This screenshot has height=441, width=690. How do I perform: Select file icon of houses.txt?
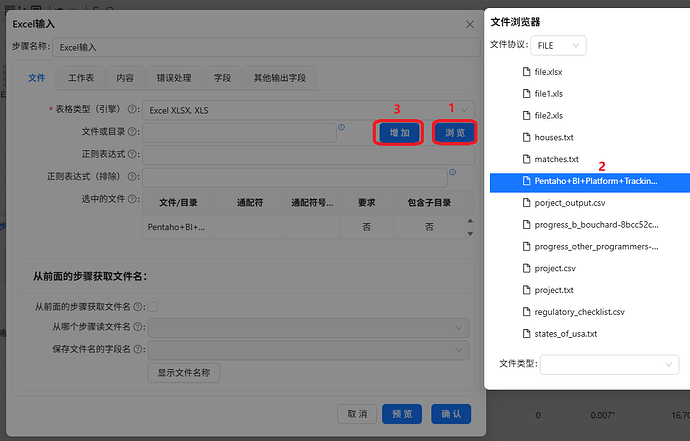[526, 137]
